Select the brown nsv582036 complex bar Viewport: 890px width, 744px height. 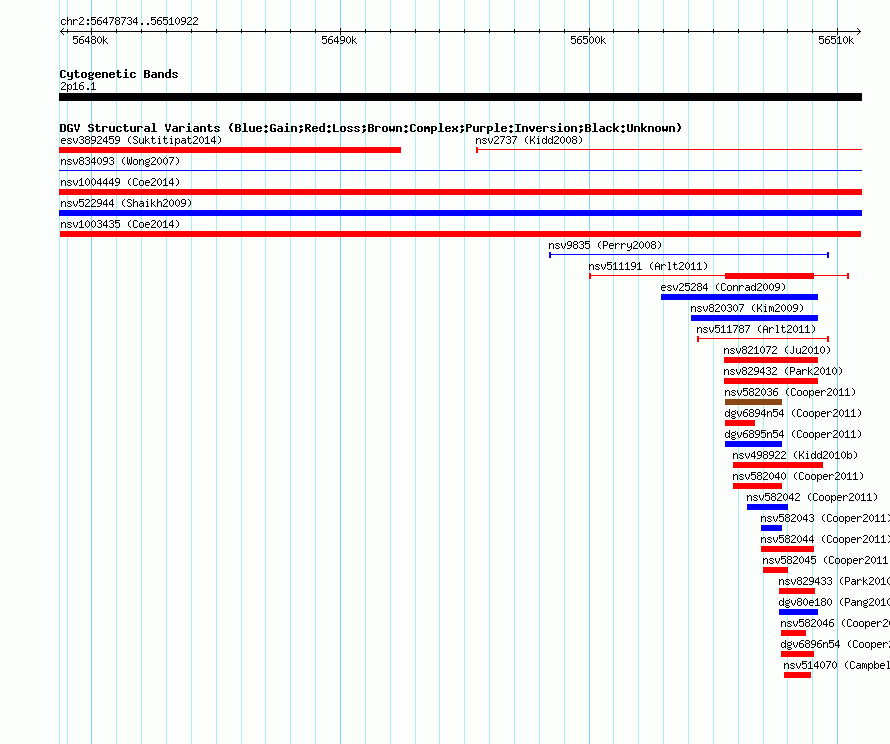click(753, 402)
